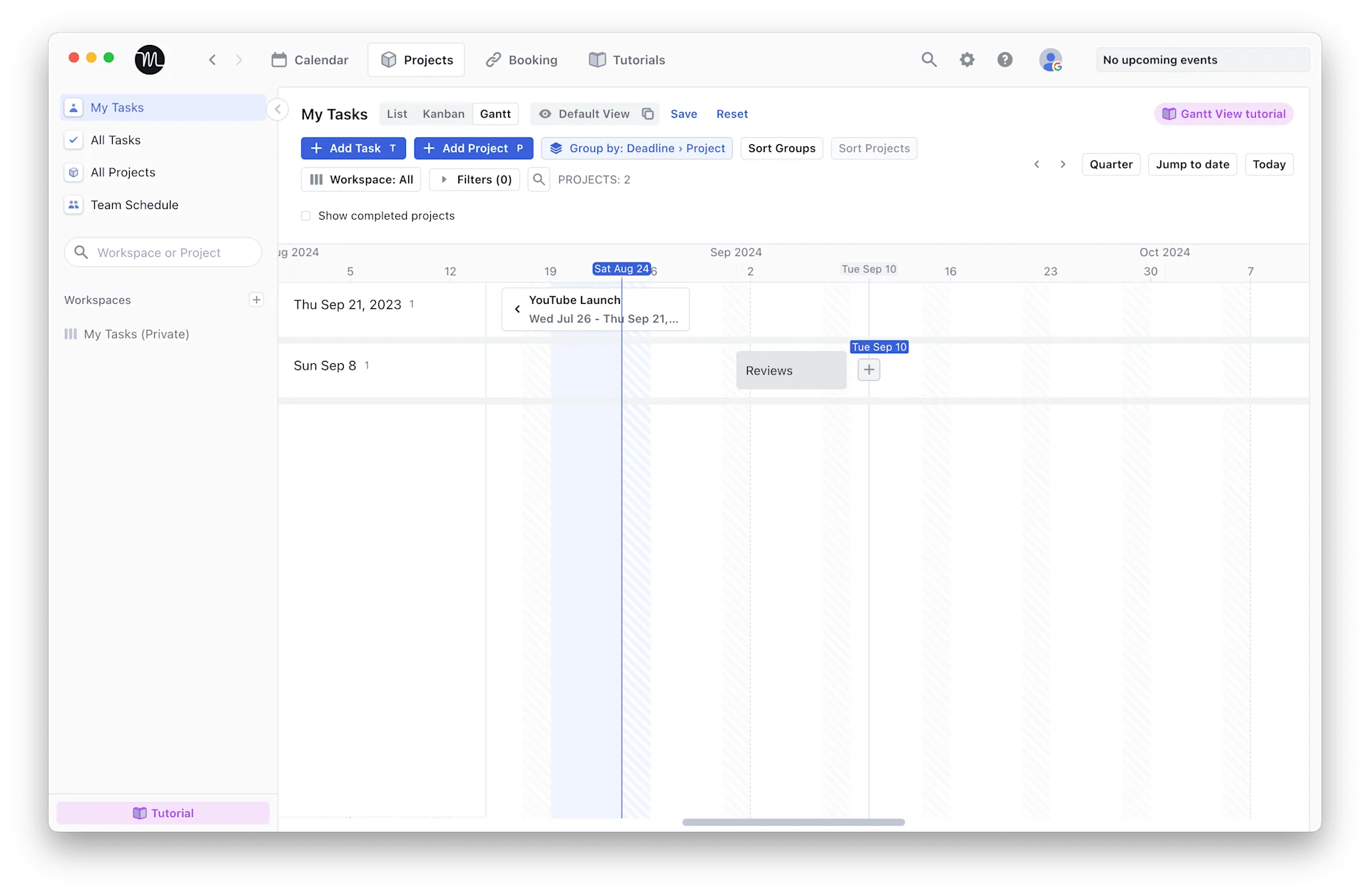This screenshot has height=896, width=1370.
Task: Open settings via the gear icon
Action: click(x=968, y=60)
